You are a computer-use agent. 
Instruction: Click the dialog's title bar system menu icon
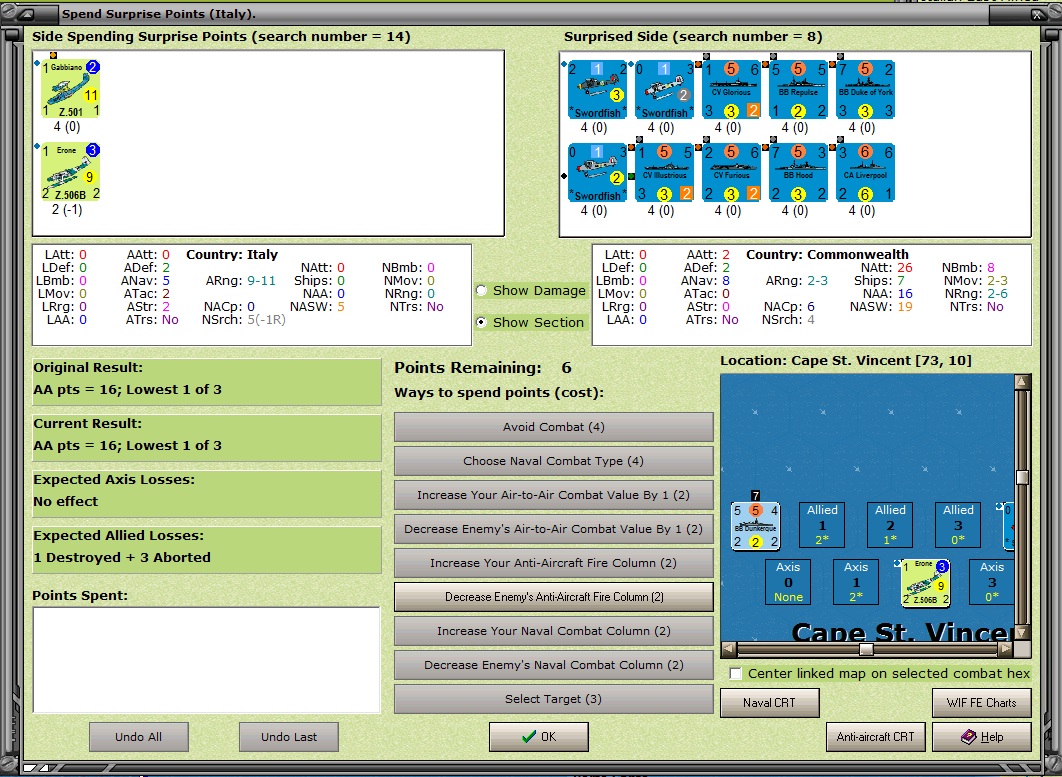click(x=27, y=14)
